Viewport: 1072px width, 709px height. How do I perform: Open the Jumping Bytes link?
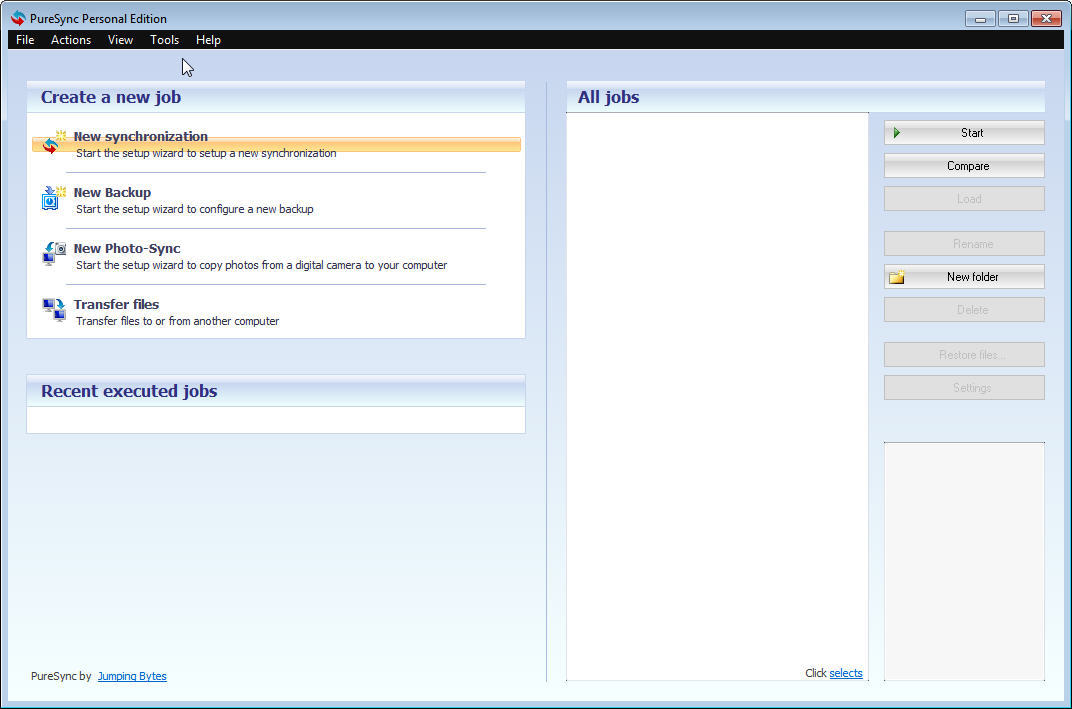click(132, 675)
